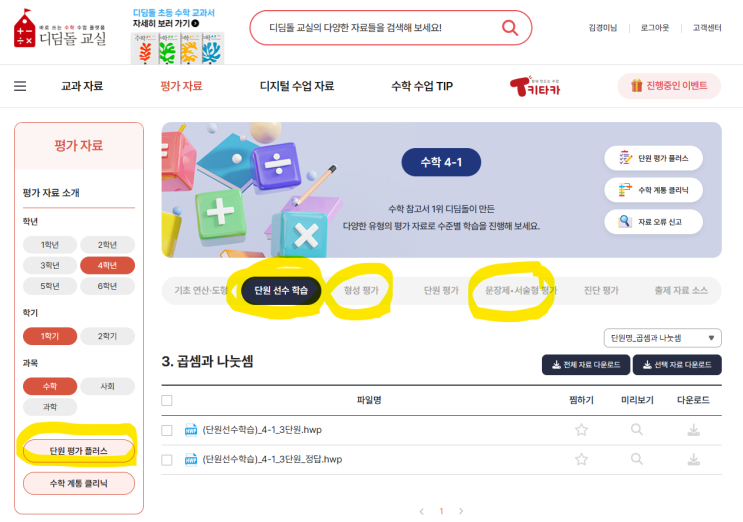The image size is (743, 522).
Task: Select the 2학기 semester filter
Action: [108, 336]
